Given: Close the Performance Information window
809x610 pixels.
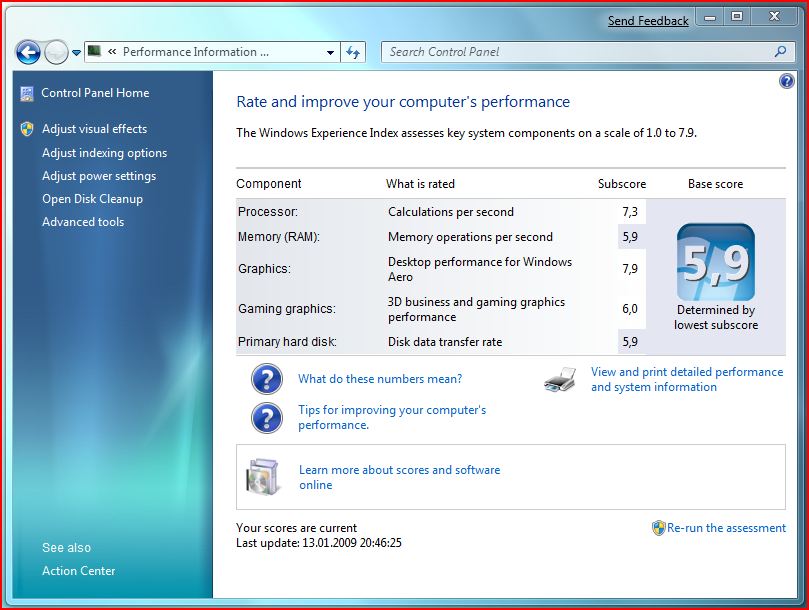Looking at the screenshot, I should pos(774,18).
